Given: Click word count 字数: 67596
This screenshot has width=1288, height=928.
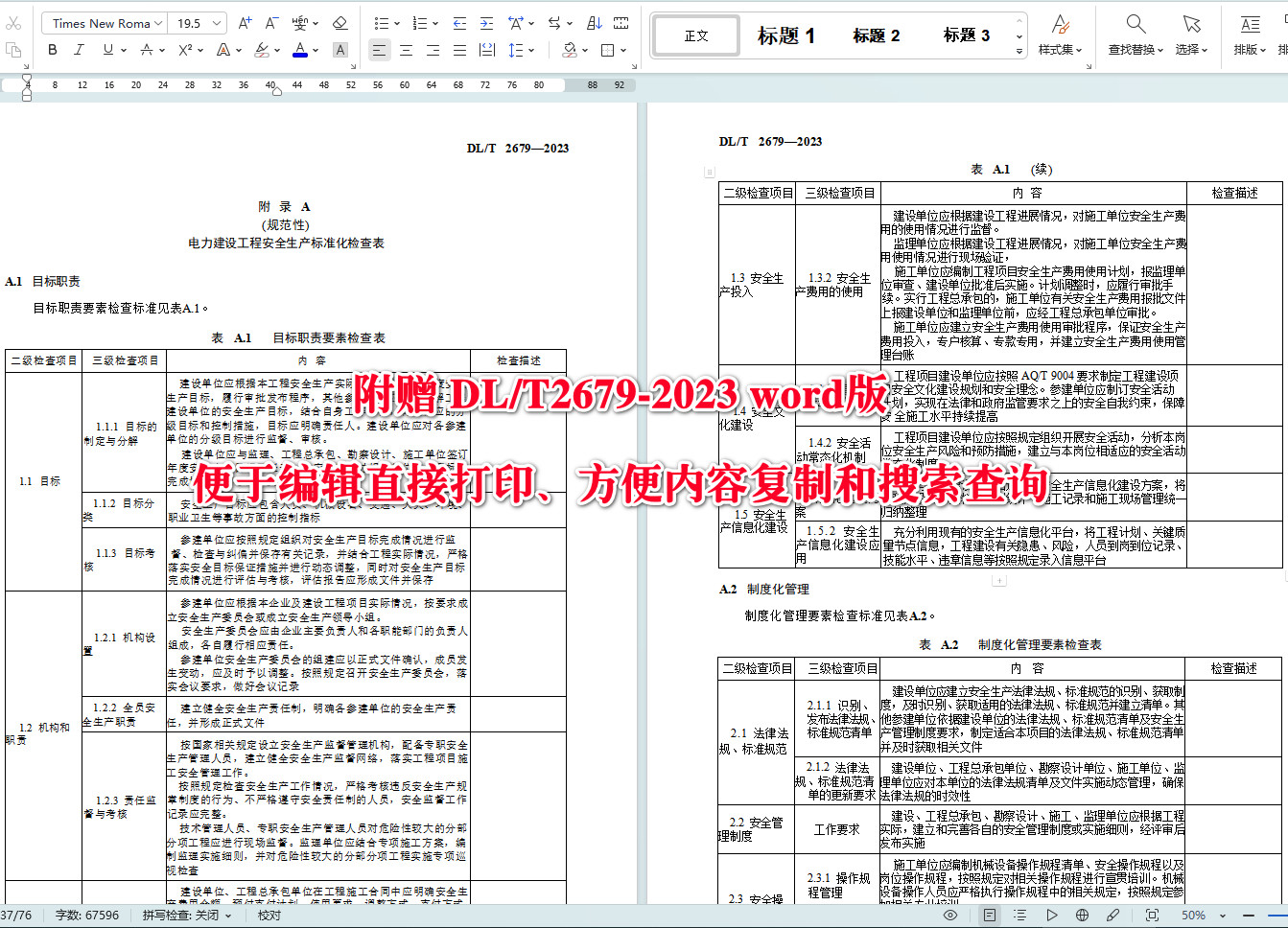Looking at the screenshot, I should 87,916.
